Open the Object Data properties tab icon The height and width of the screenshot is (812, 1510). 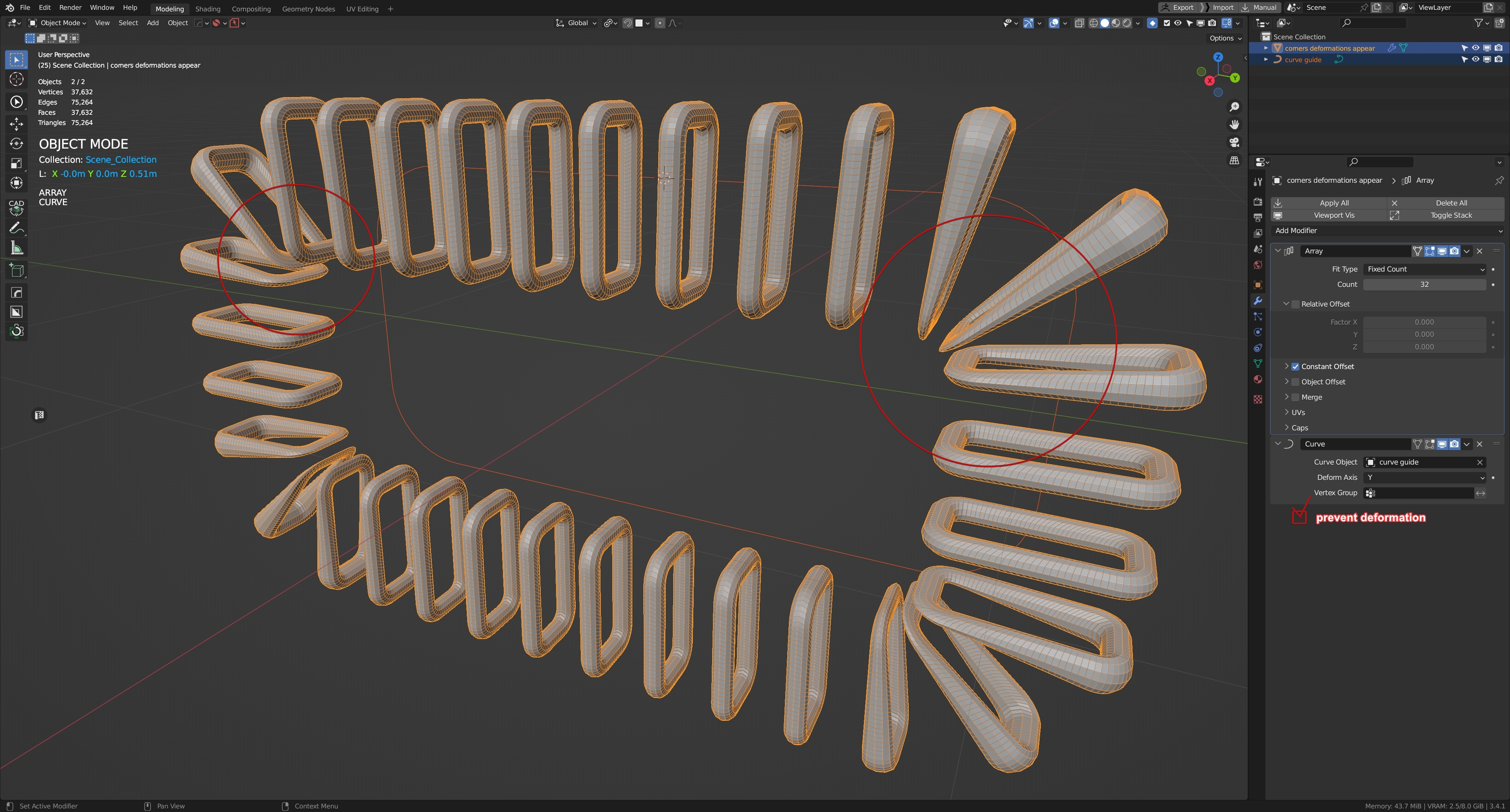tap(1258, 364)
